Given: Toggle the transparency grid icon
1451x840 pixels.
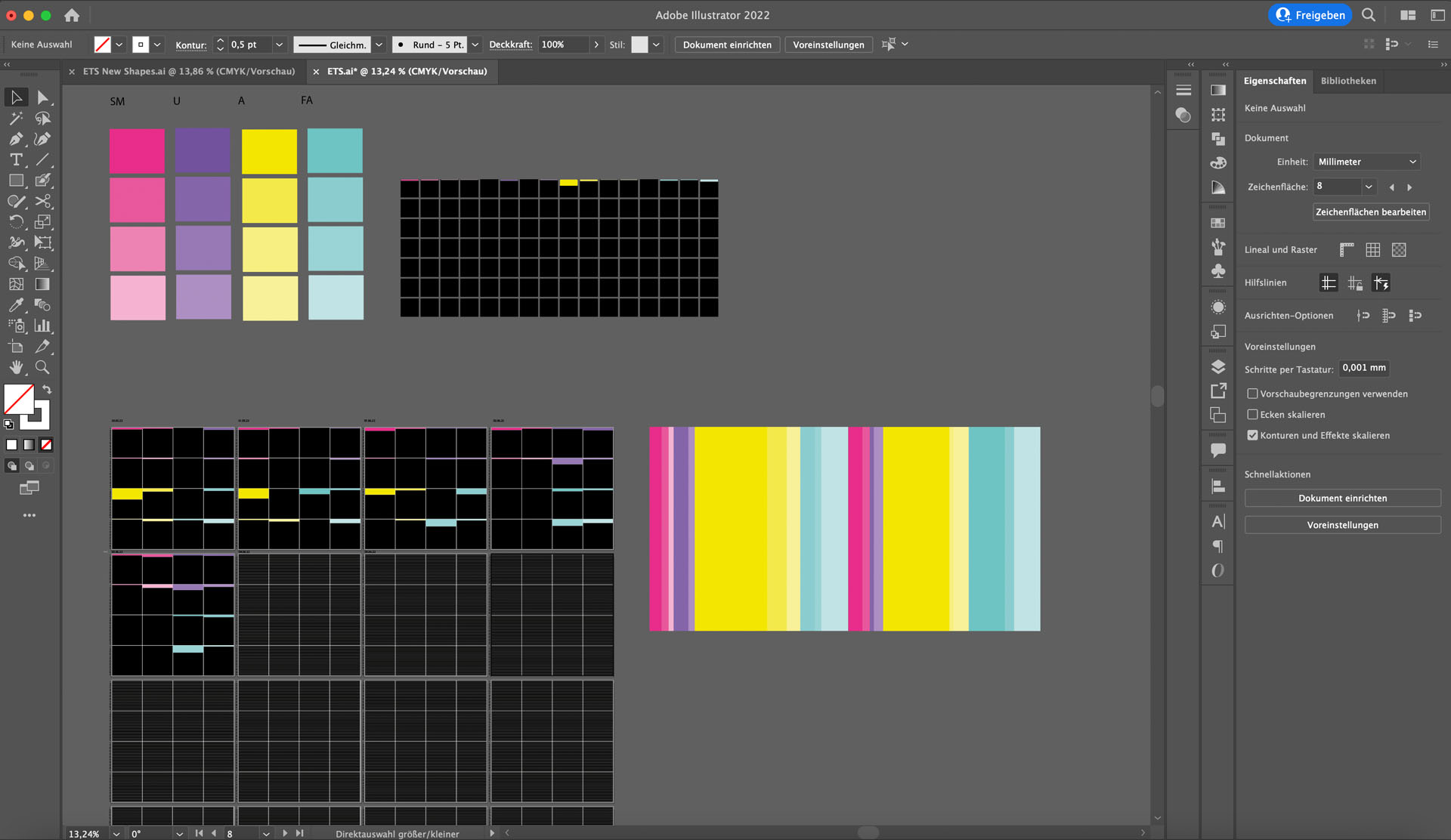Looking at the screenshot, I should 1399,250.
